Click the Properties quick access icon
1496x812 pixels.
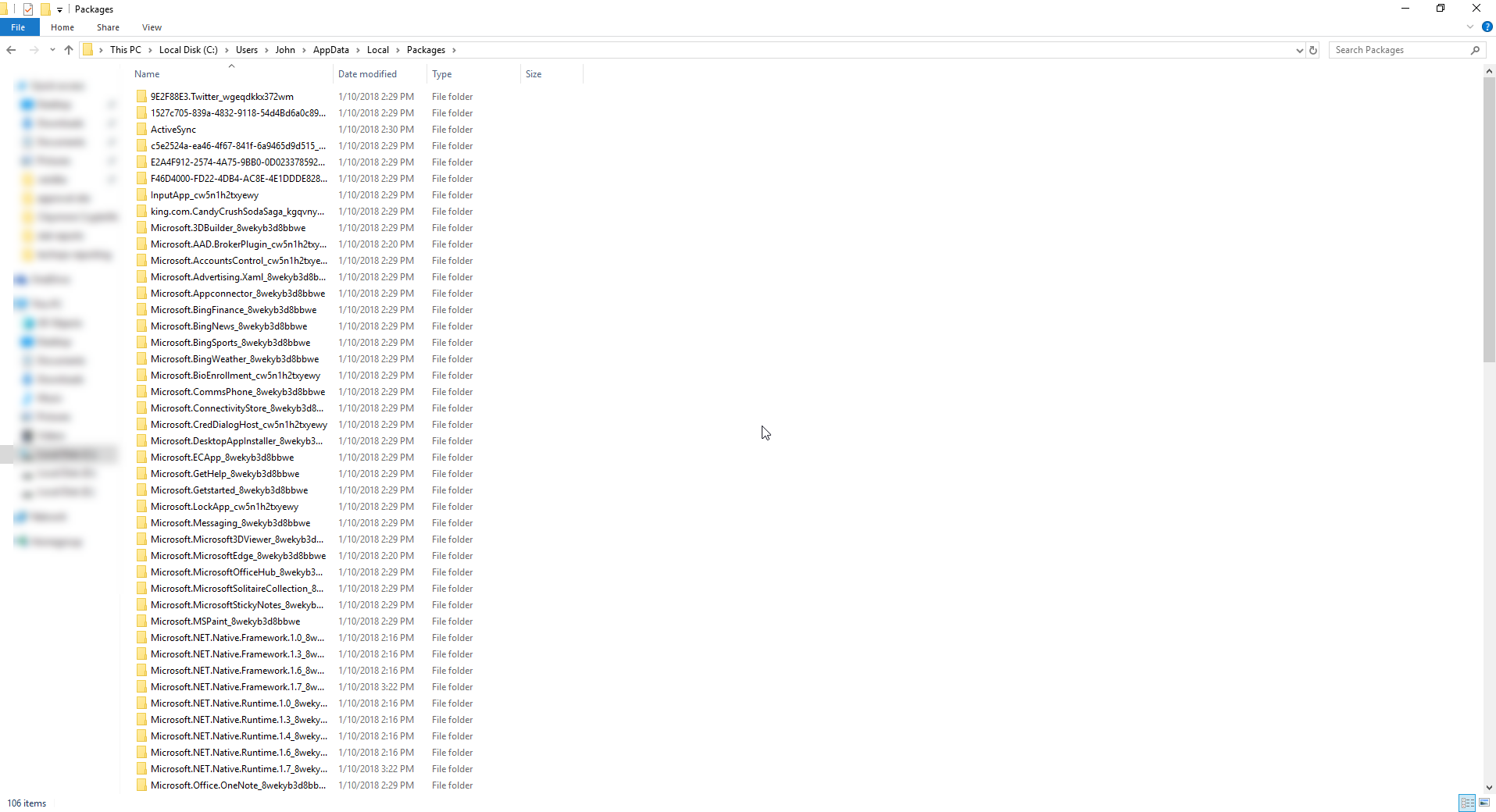28,9
